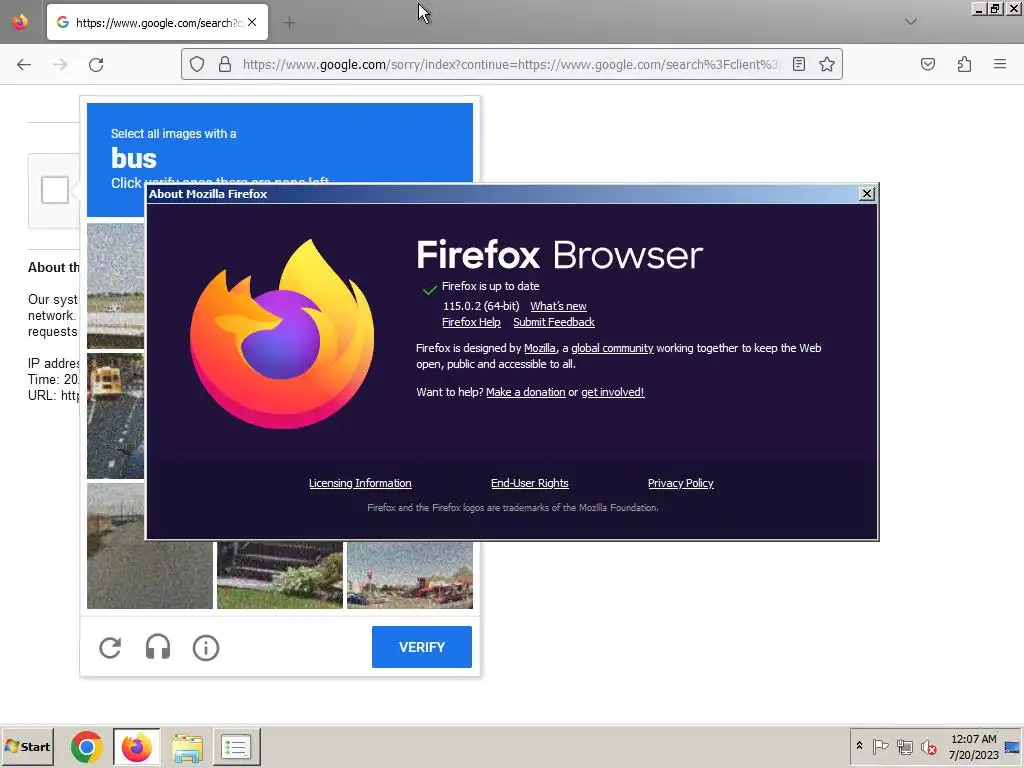Reload the page using the toolbar refresh icon
The image size is (1024, 768).
[x=96, y=65]
